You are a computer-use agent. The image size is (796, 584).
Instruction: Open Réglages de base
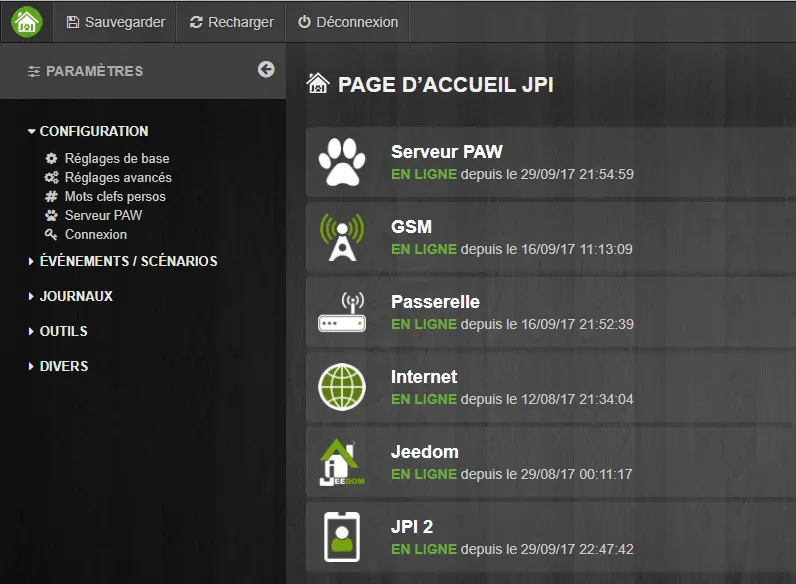click(x=117, y=158)
